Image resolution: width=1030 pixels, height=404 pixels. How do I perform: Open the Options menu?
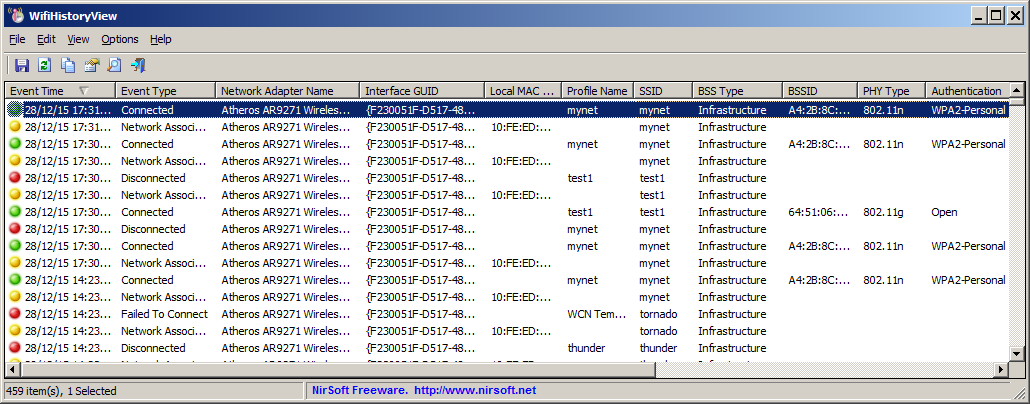[x=120, y=39]
